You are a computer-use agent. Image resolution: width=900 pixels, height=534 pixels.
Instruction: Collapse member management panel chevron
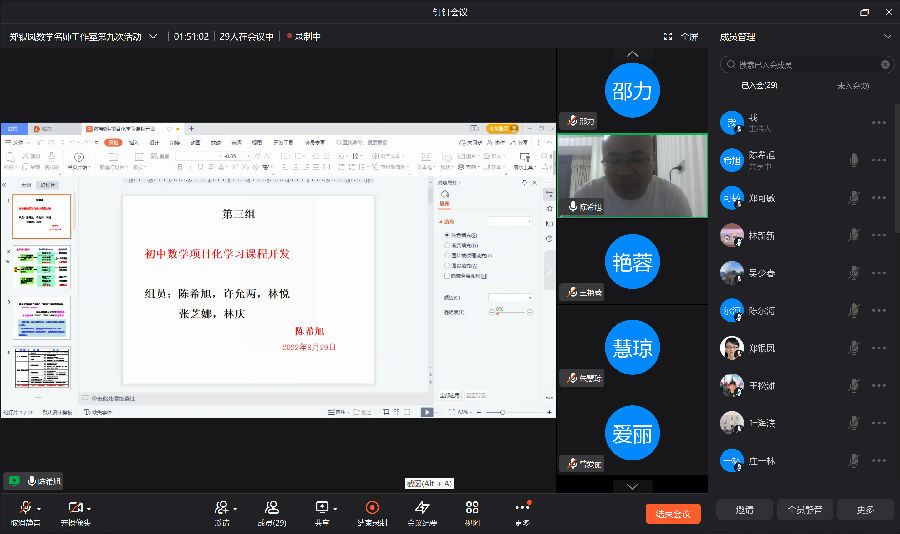(886, 37)
